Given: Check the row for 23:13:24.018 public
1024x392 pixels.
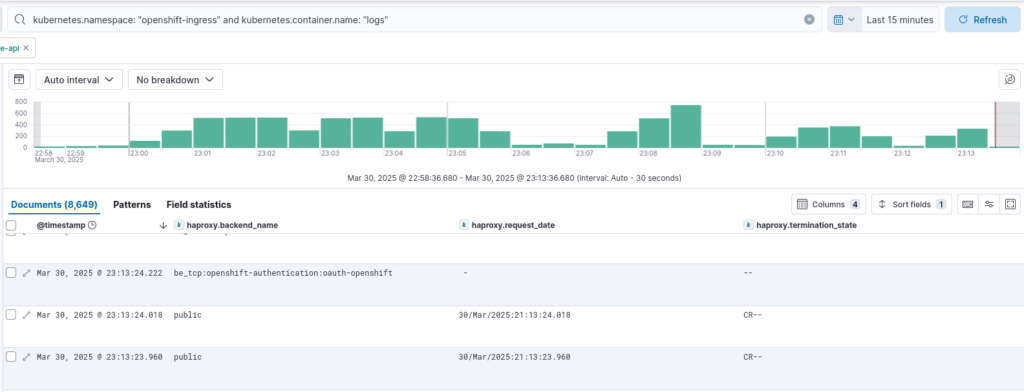Looking at the screenshot, I should point(11,315).
